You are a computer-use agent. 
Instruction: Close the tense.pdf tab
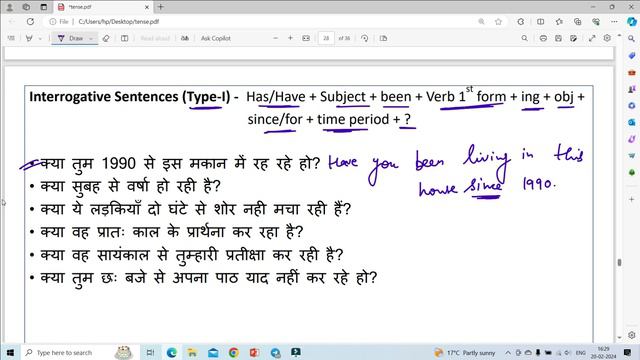147,7
